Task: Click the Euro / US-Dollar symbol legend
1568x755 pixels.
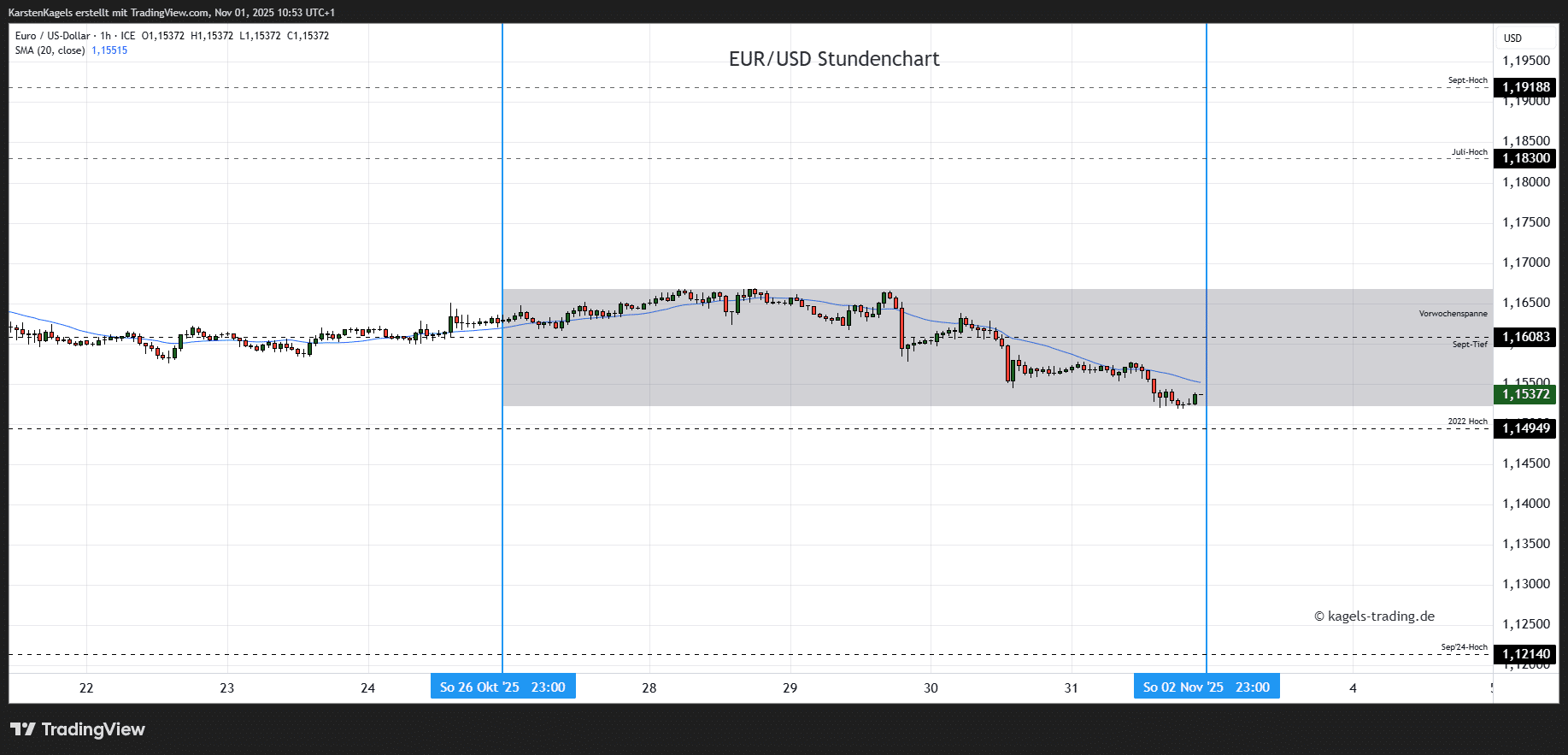Action: (52, 36)
